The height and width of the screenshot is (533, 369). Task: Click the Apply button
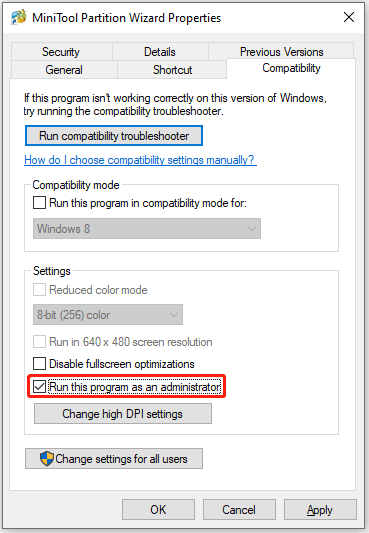coord(320,510)
